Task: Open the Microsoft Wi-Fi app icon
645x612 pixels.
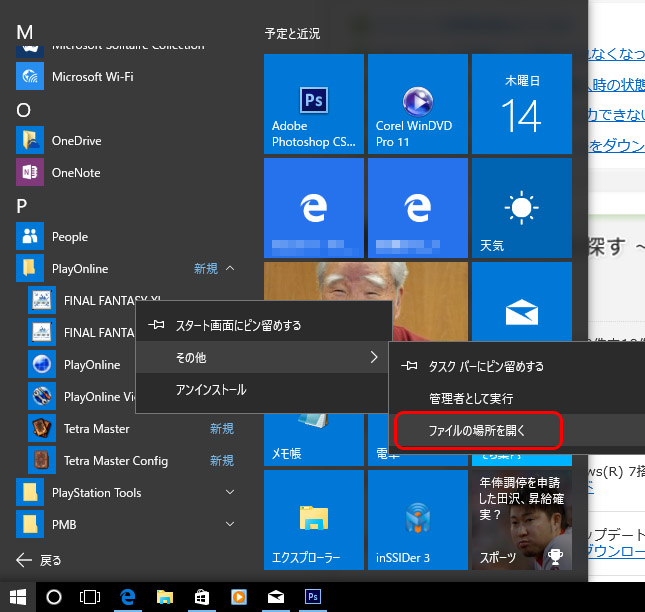Action: (x=30, y=76)
